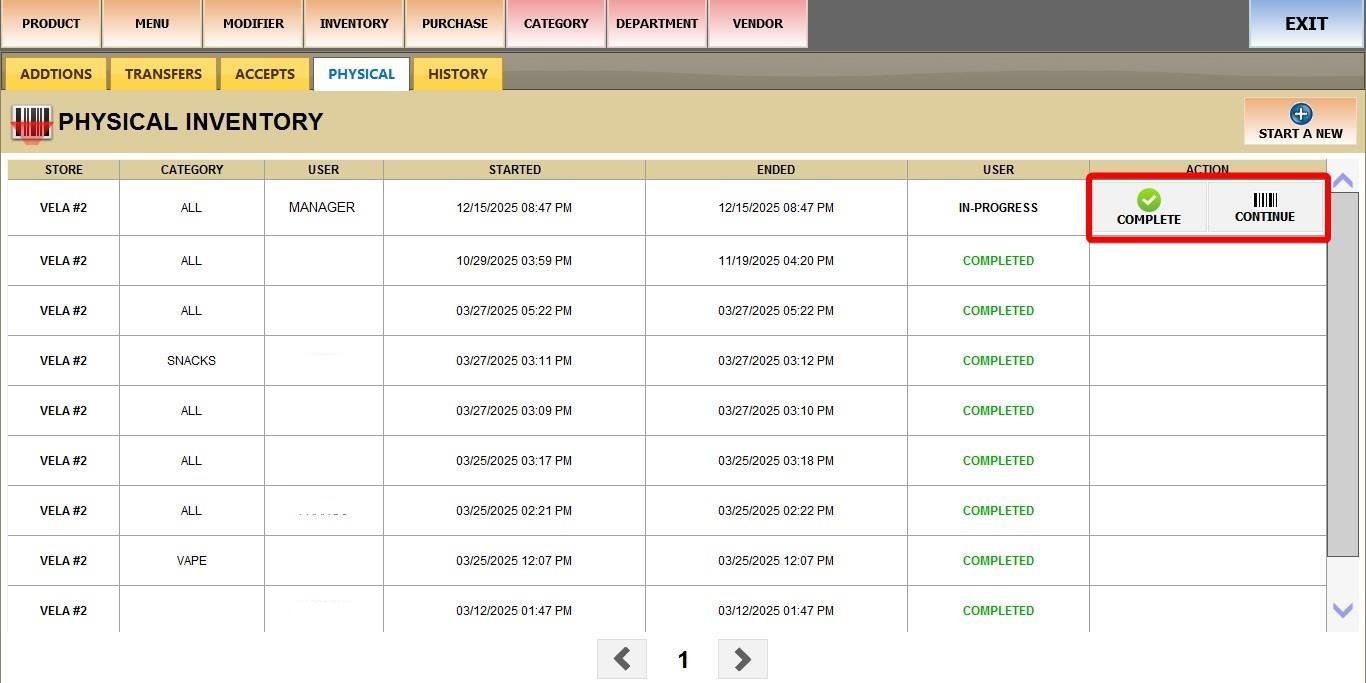Open the Addtions tab
Screen dimensions: 1366x683
pos(56,74)
